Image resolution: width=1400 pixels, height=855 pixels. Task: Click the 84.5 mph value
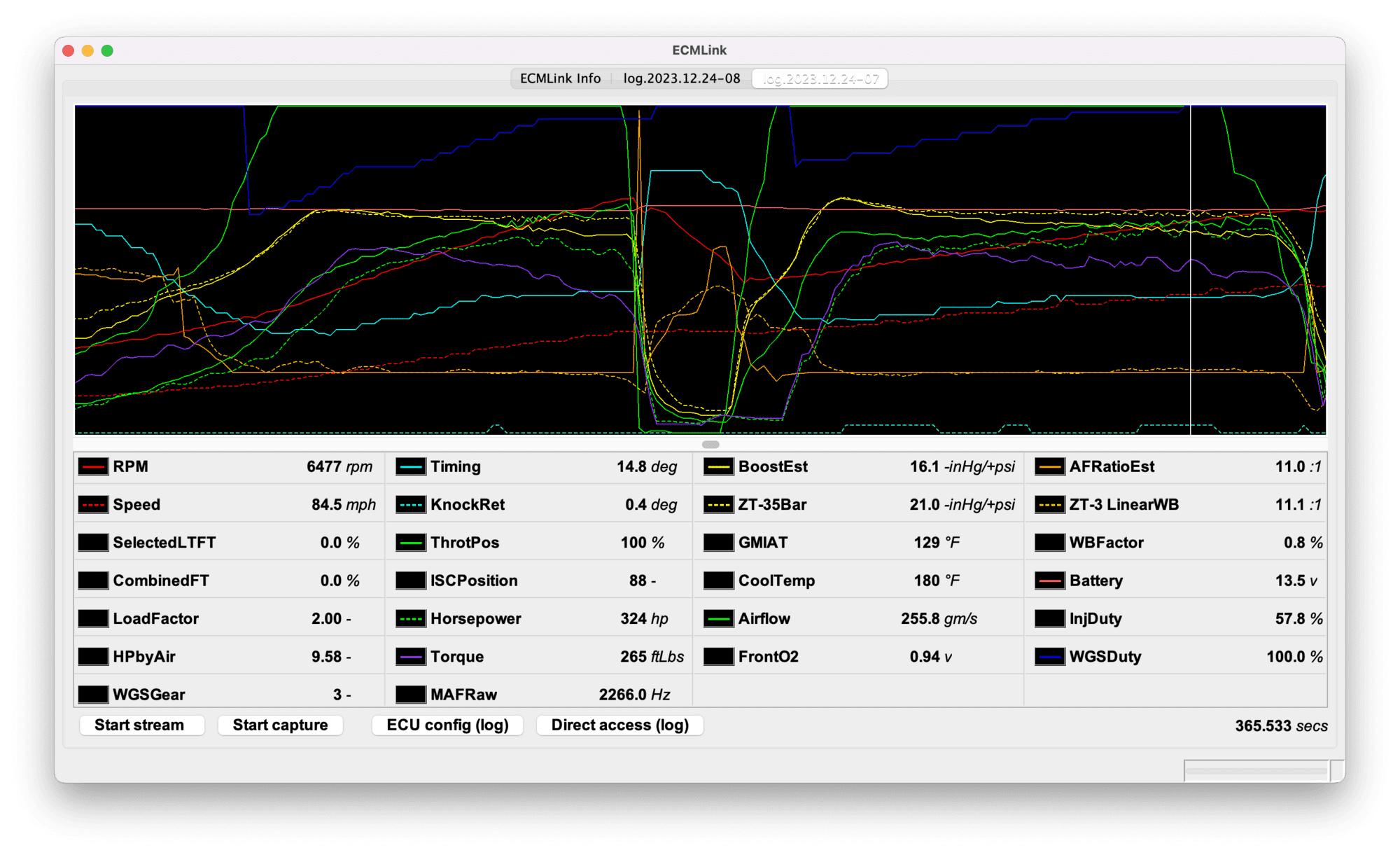[344, 505]
